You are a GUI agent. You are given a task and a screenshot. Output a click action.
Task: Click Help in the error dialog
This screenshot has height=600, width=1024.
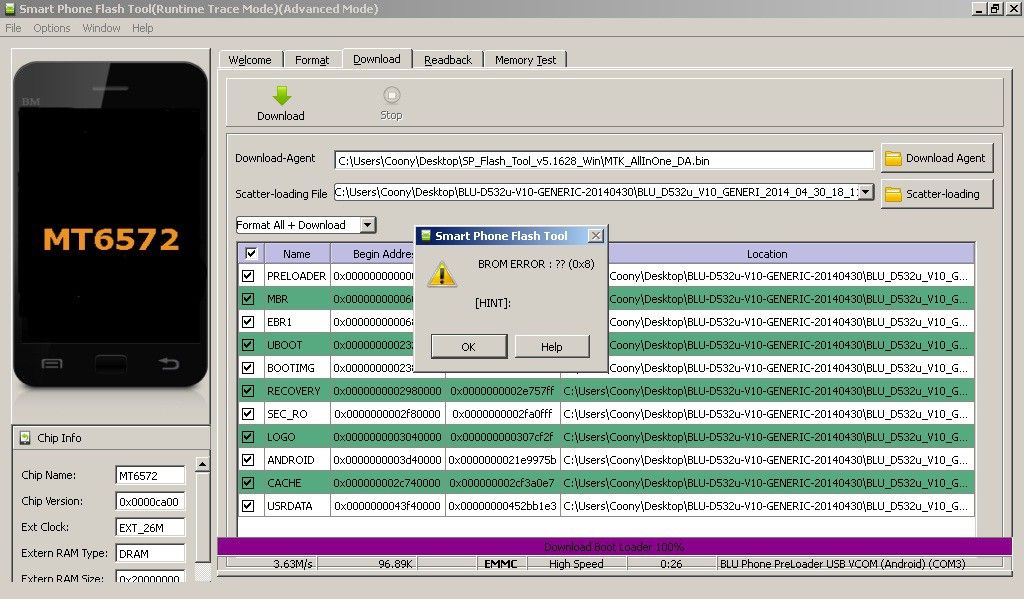click(552, 347)
